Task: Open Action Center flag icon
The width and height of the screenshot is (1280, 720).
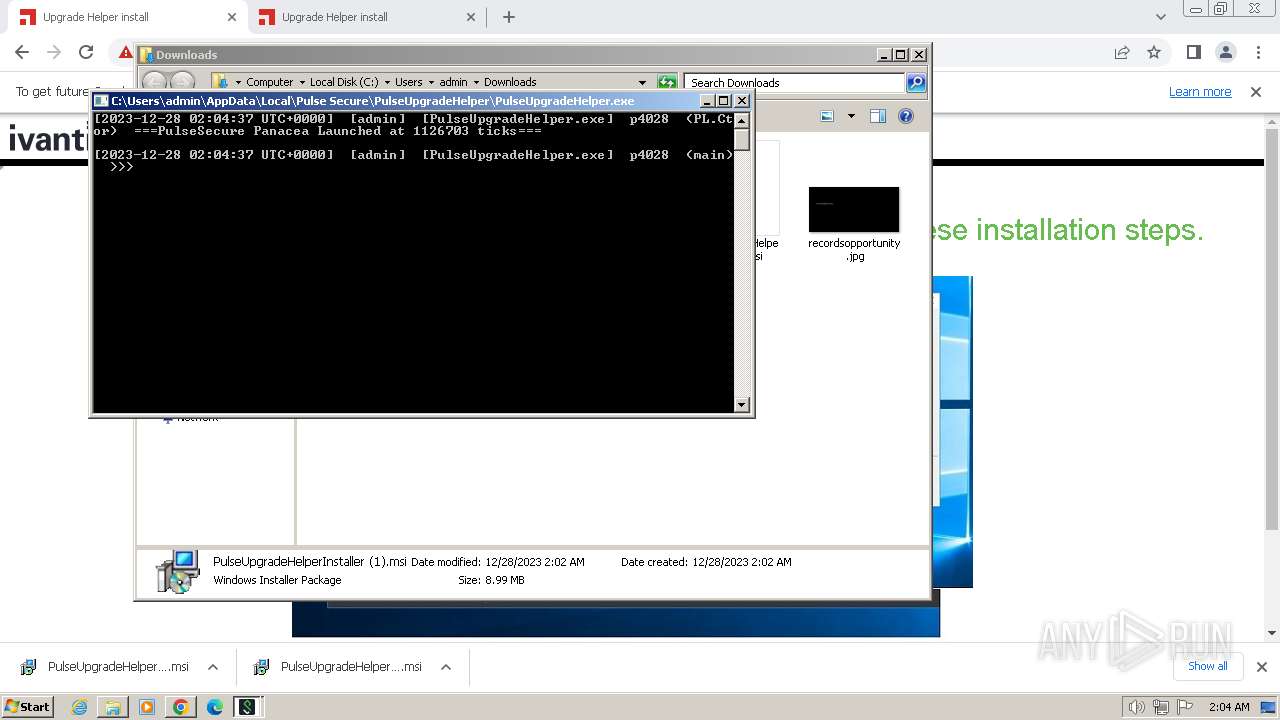Action: tap(1185, 707)
